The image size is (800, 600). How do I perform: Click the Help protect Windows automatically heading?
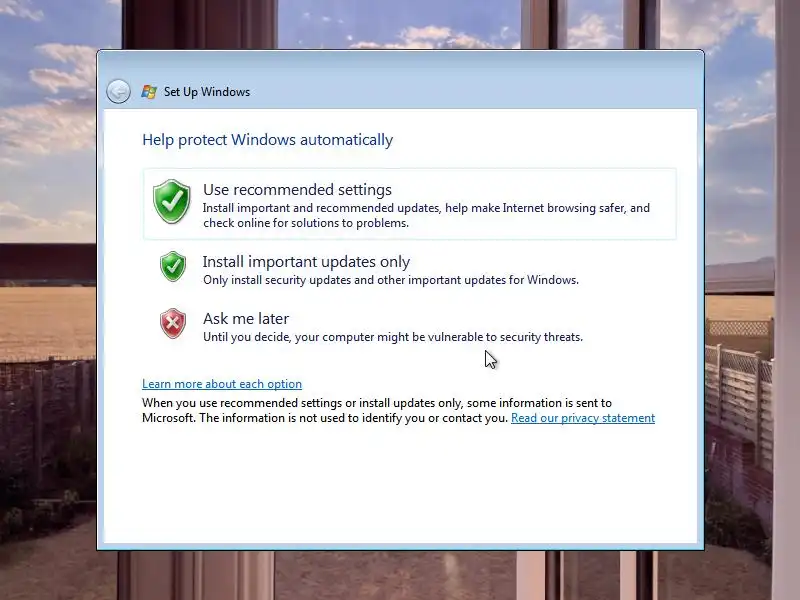(267, 140)
